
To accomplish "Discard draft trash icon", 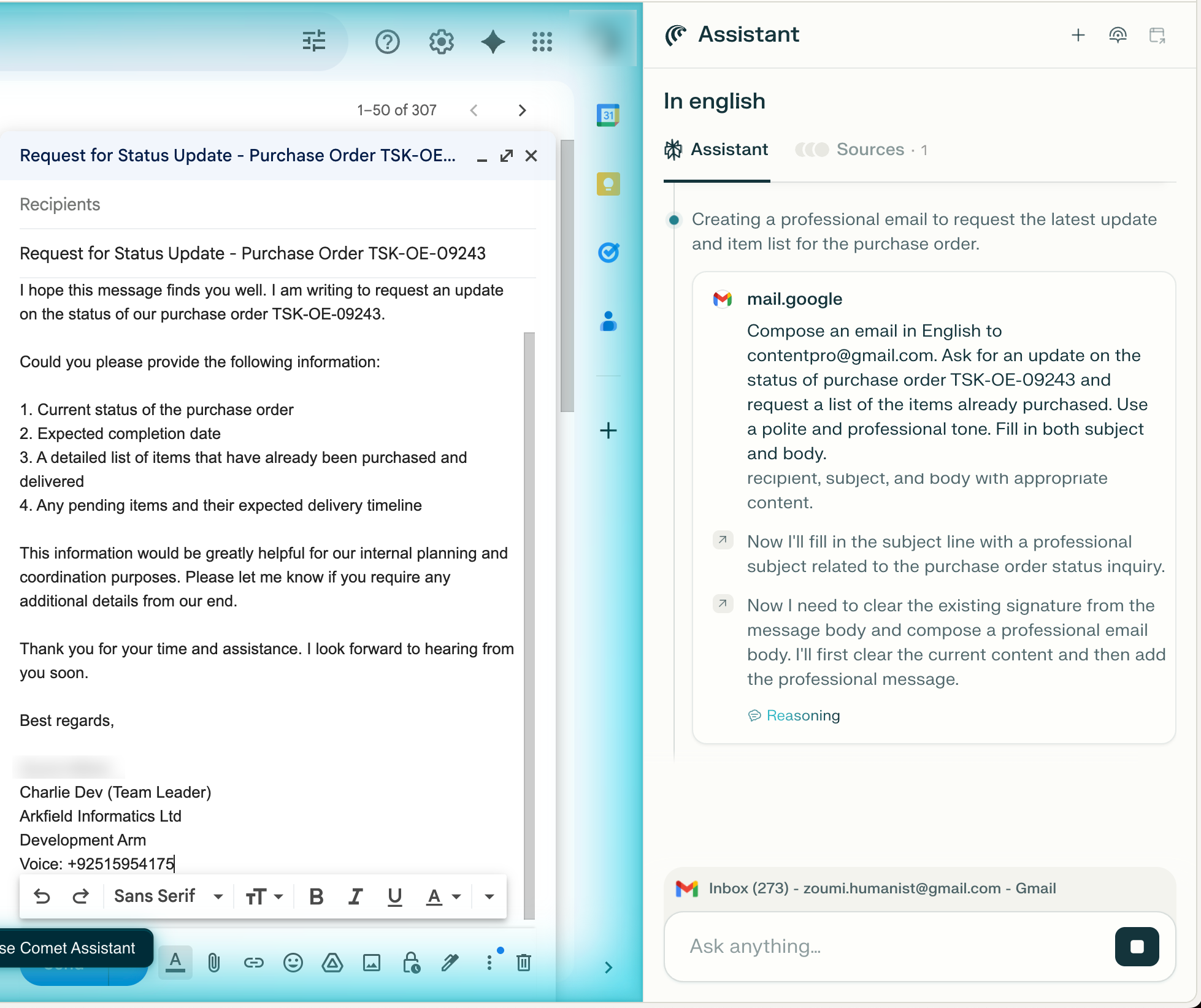I will tap(523, 963).
